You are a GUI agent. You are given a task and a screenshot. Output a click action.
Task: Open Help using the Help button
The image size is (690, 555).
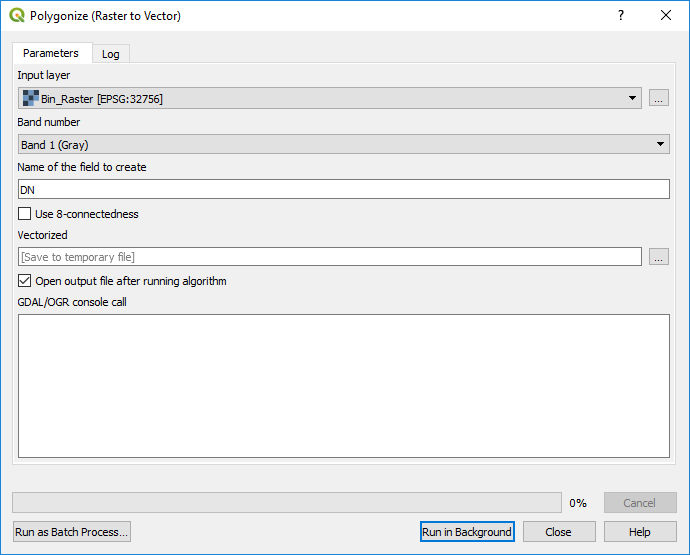640,532
